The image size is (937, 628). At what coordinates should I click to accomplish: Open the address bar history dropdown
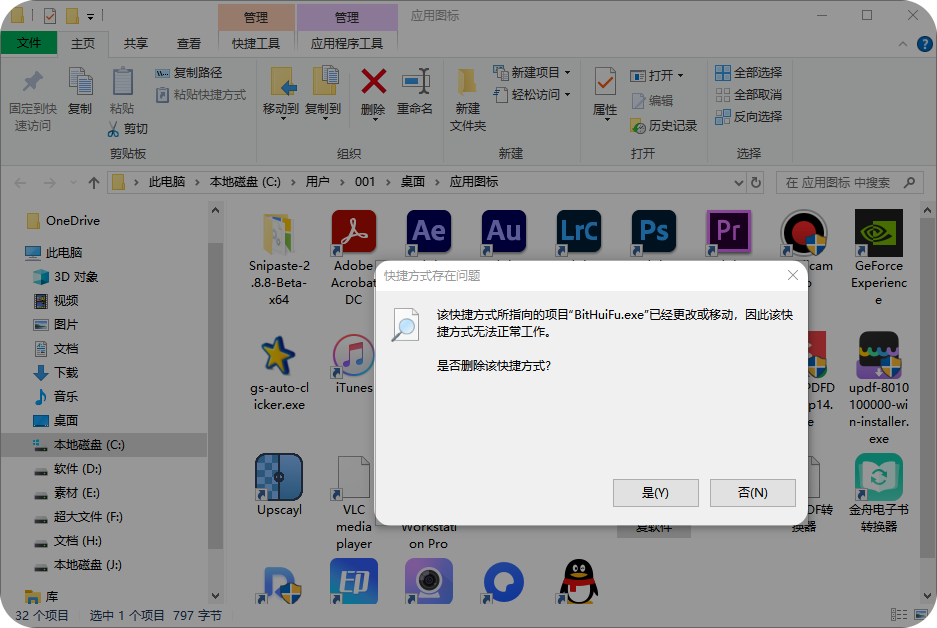point(739,182)
